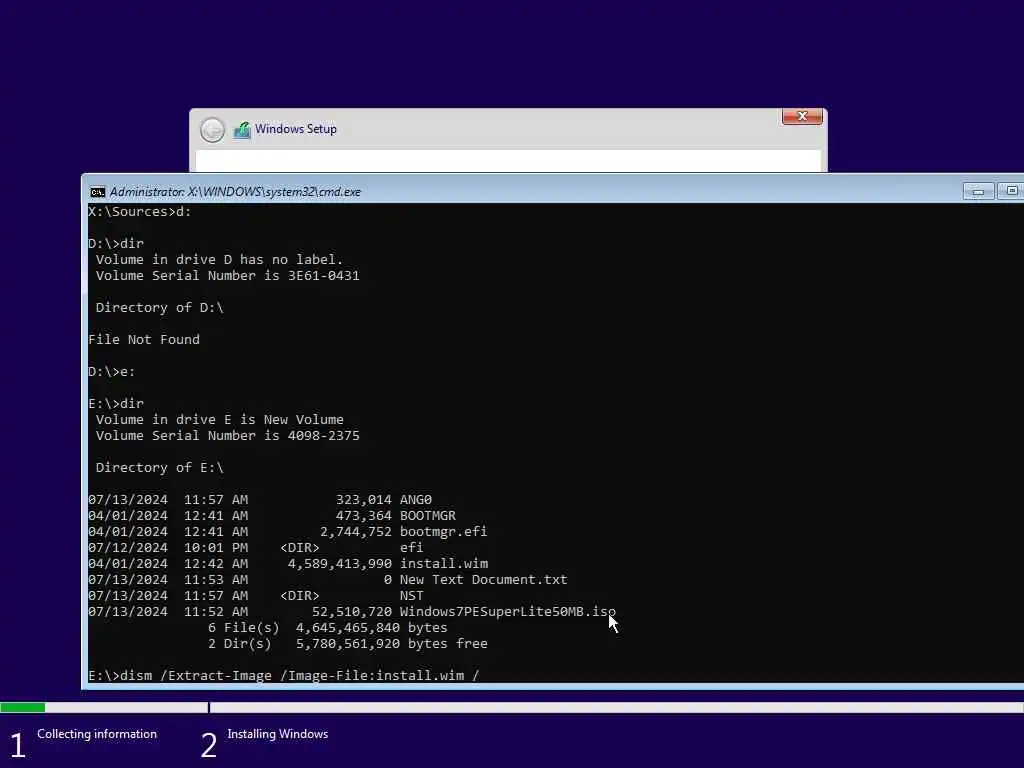Click the File Not Found message
This screenshot has height=768, width=1024.
pos(144,340)
